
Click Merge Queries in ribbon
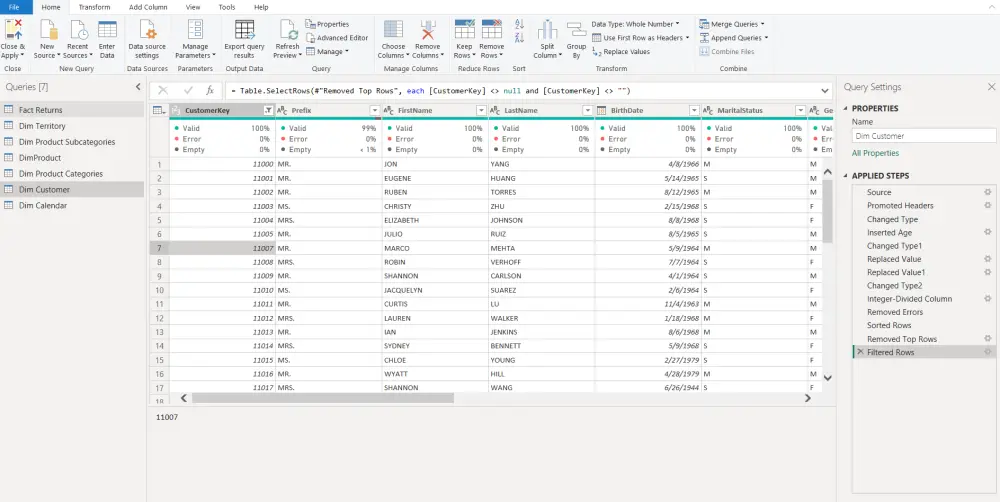(732, 24)
